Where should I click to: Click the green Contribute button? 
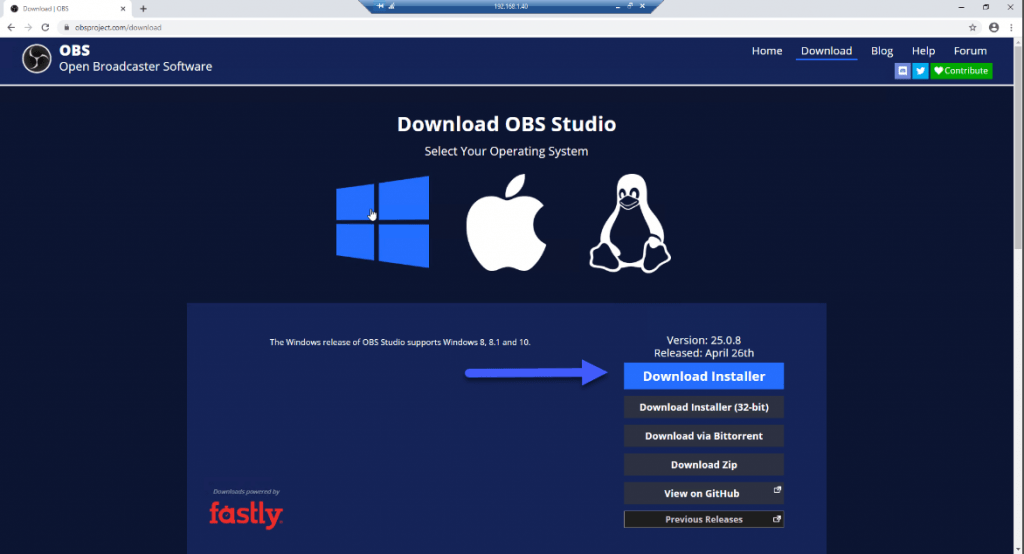pyautogui.click(x=961, y=71)
